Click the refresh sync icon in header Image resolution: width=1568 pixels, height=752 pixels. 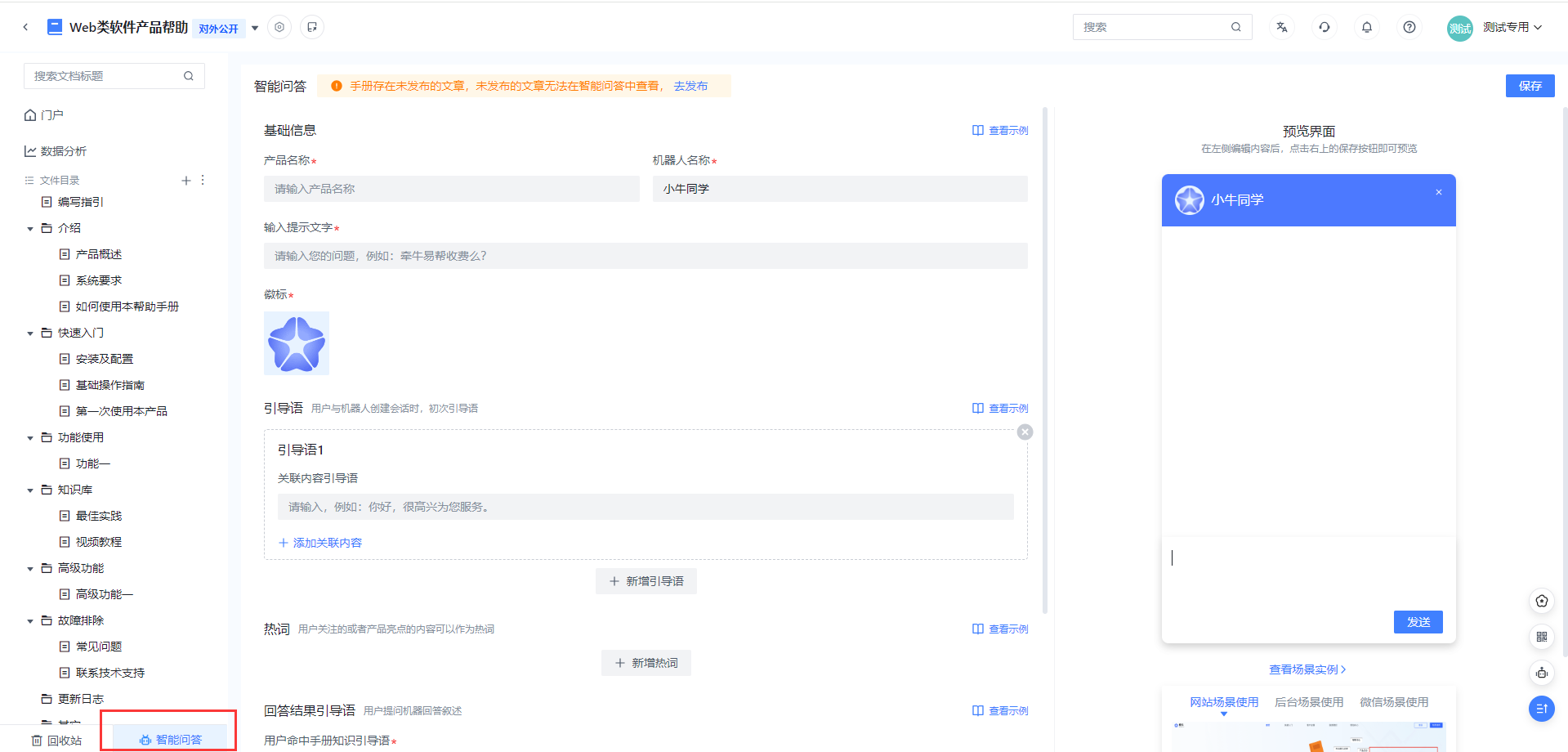coord(1324,27)
